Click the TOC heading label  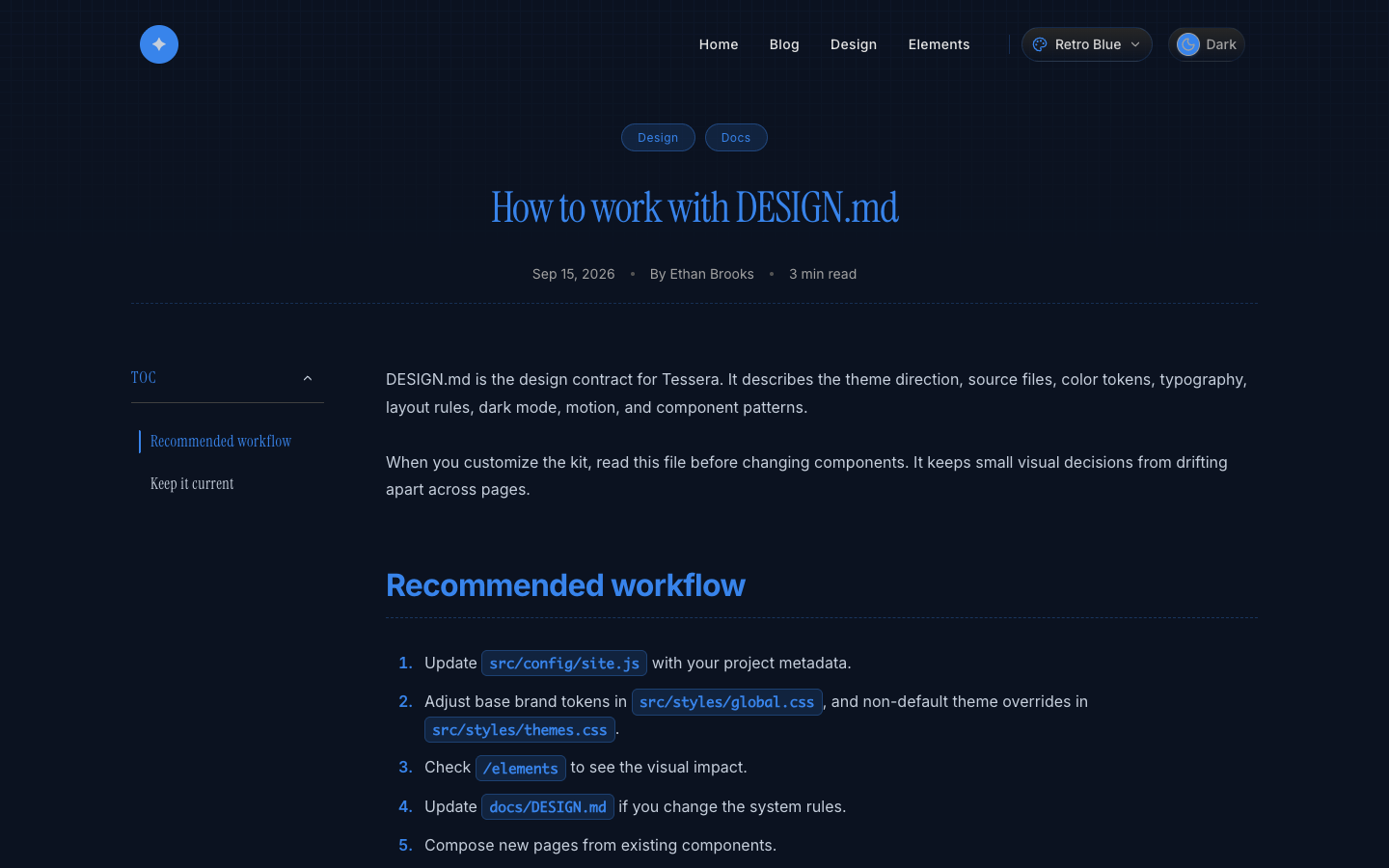(144, 378)
